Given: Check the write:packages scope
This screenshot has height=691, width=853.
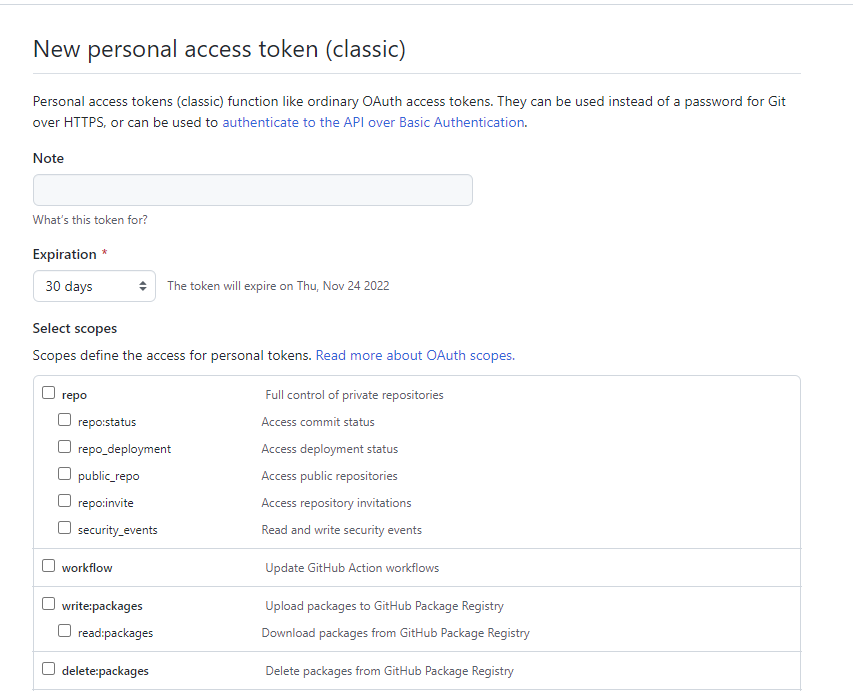Looking at the screenshot, I should pyautogui.click(x=48, y=604).
